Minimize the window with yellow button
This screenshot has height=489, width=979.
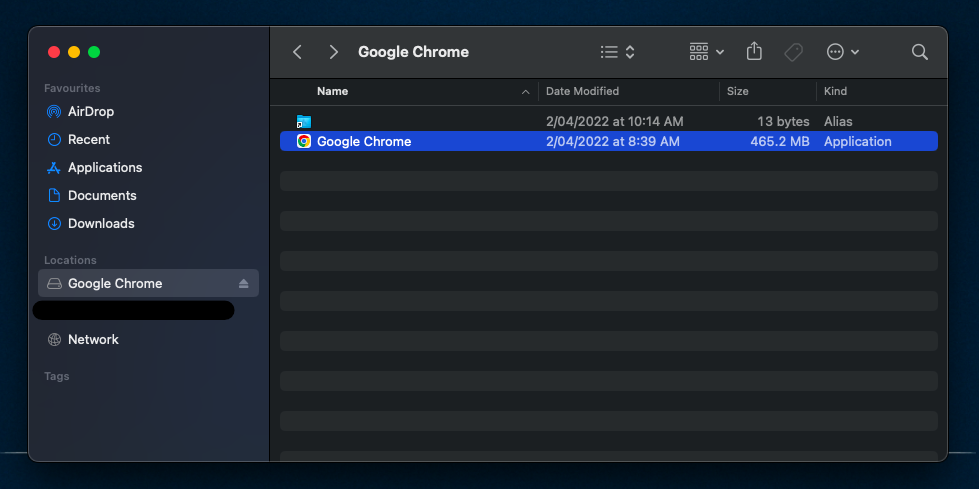(x=74, y=52)
